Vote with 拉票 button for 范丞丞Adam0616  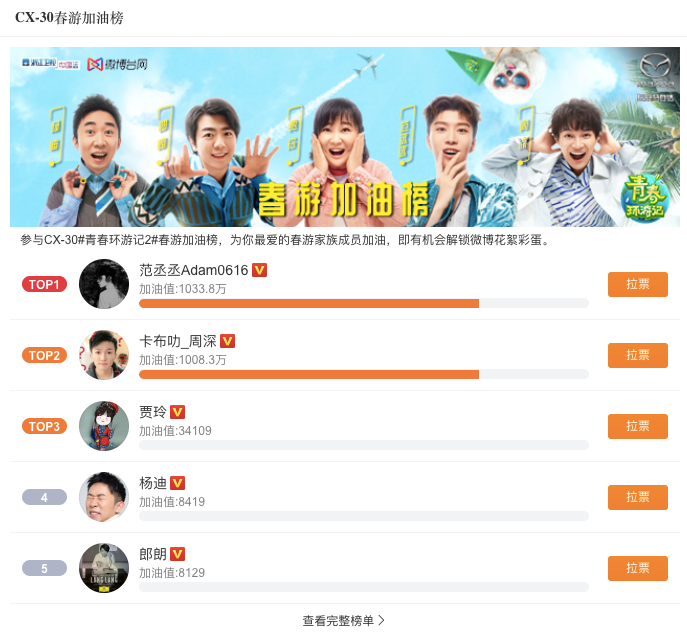pyautogui.click(x=637, y=284)
